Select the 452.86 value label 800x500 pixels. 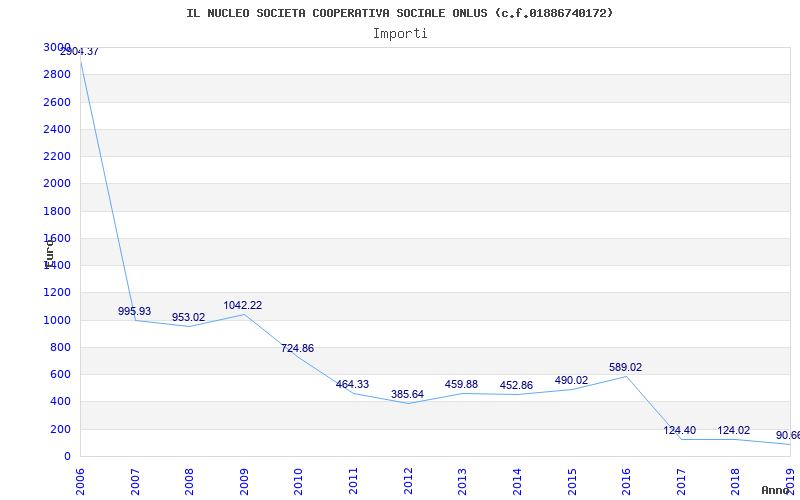(516, 386)
